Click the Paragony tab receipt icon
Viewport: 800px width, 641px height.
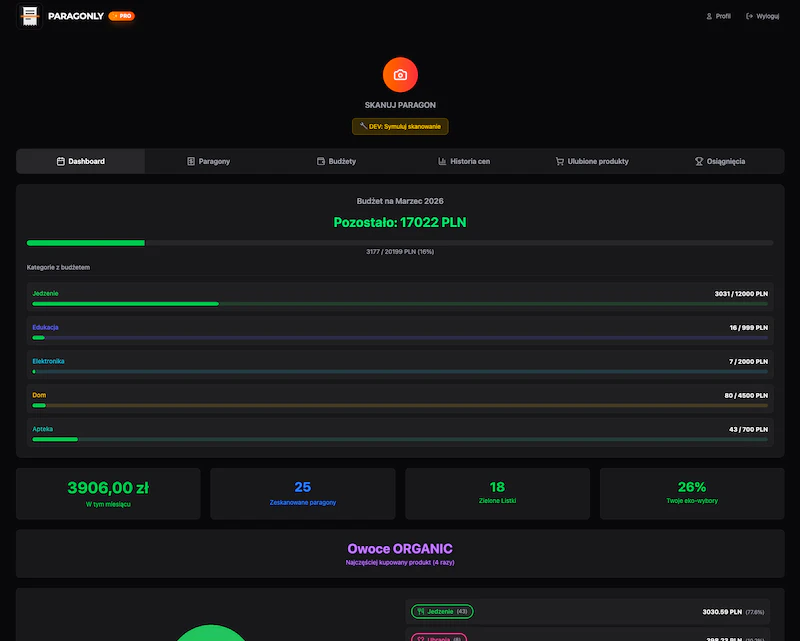click(x=191, y=161)
